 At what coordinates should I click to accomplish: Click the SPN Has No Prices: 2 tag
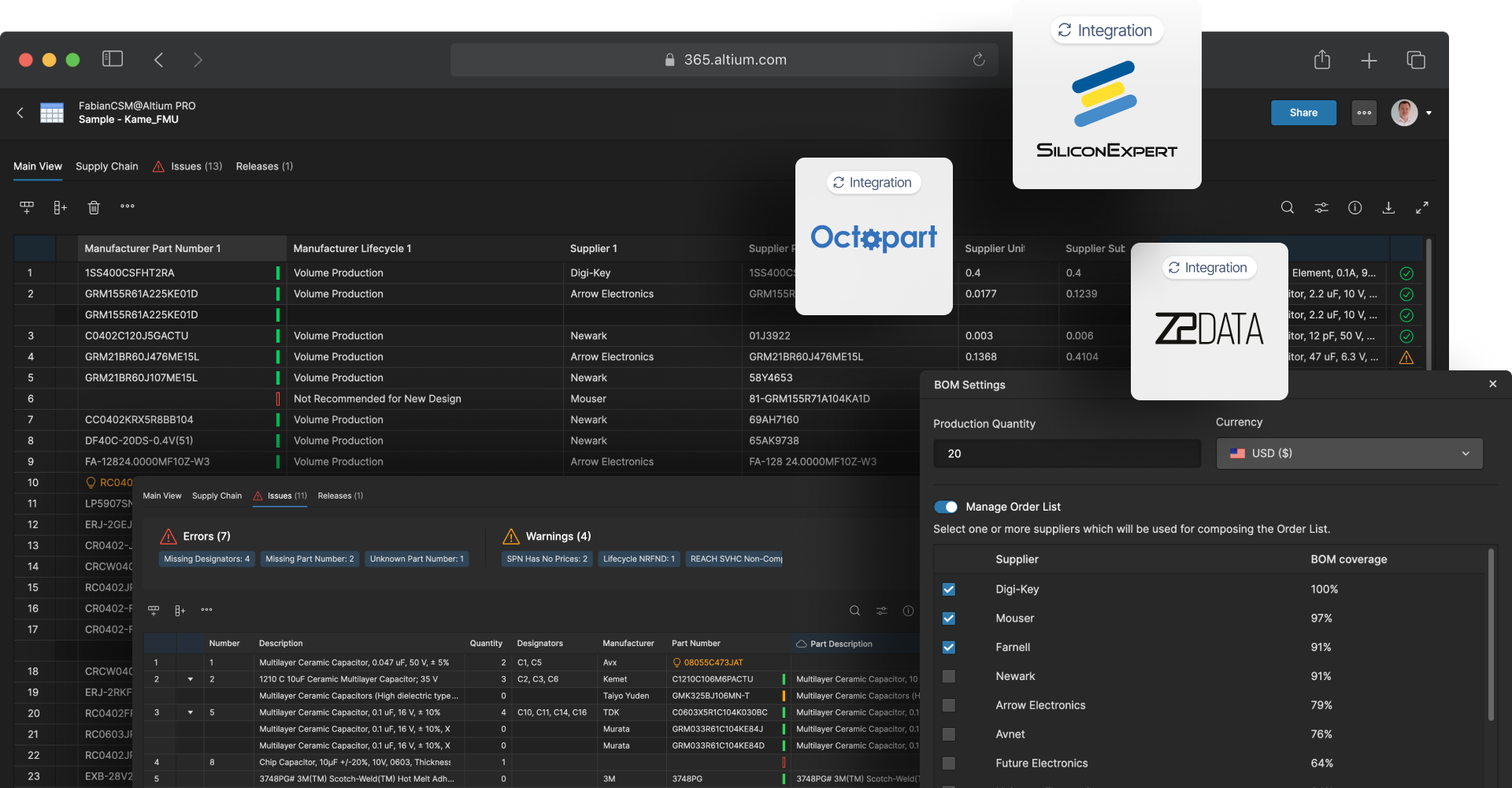547,559
